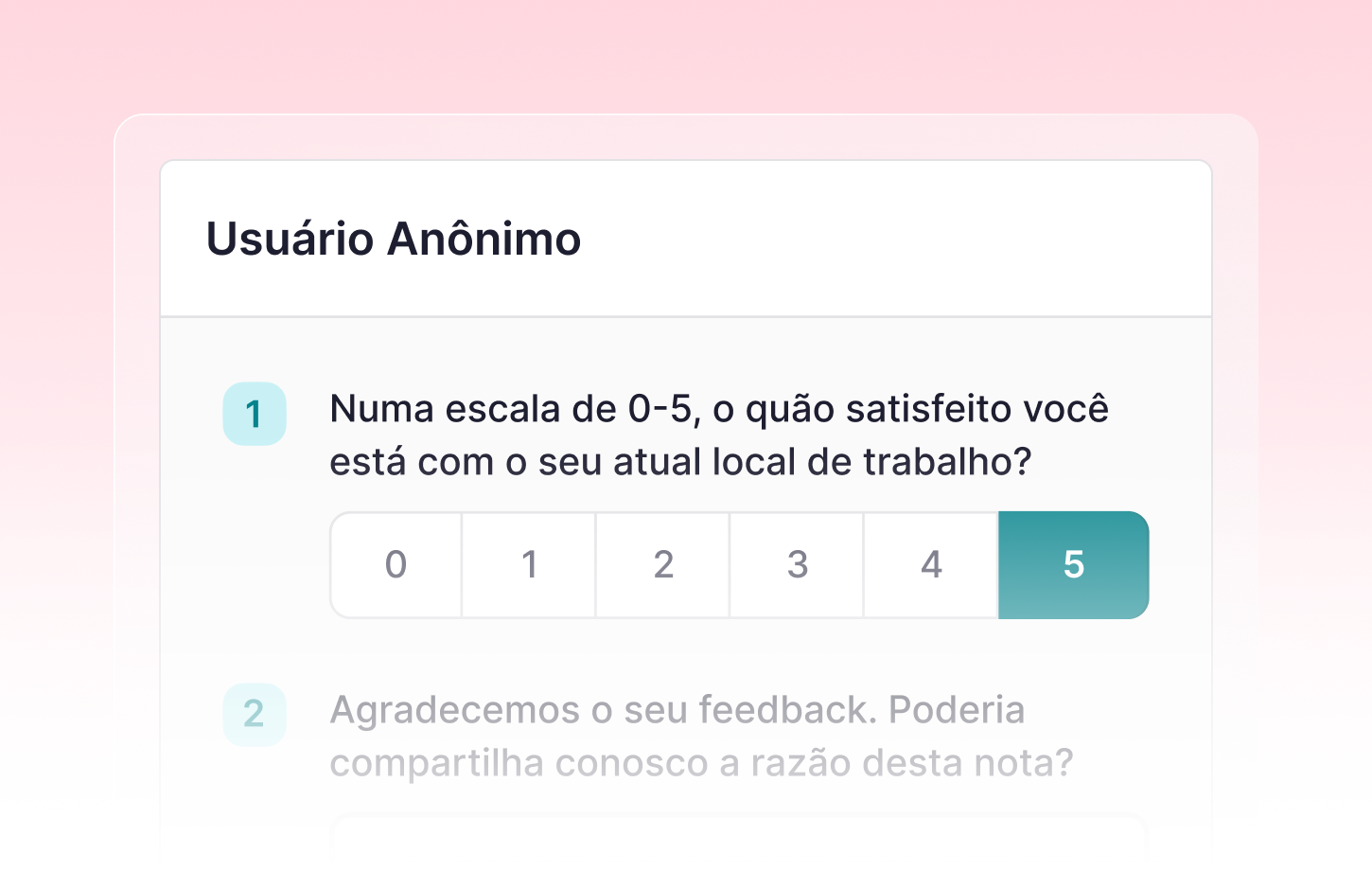Click "compartilha conosco a razão desta nota?"
The height and width of the screenshot is (871, 1372).
coord(701,763)
